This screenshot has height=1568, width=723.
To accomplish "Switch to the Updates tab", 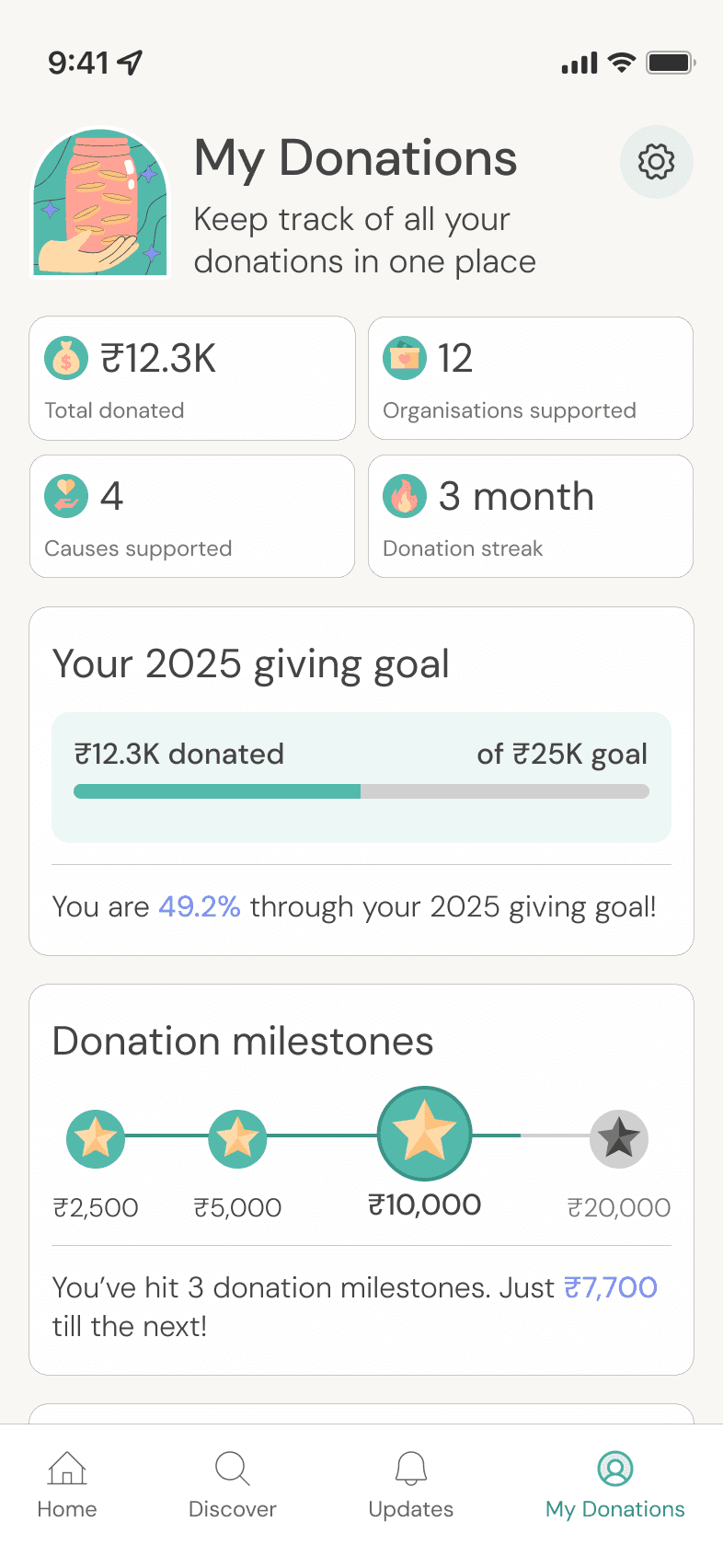I will point(410,1483).
